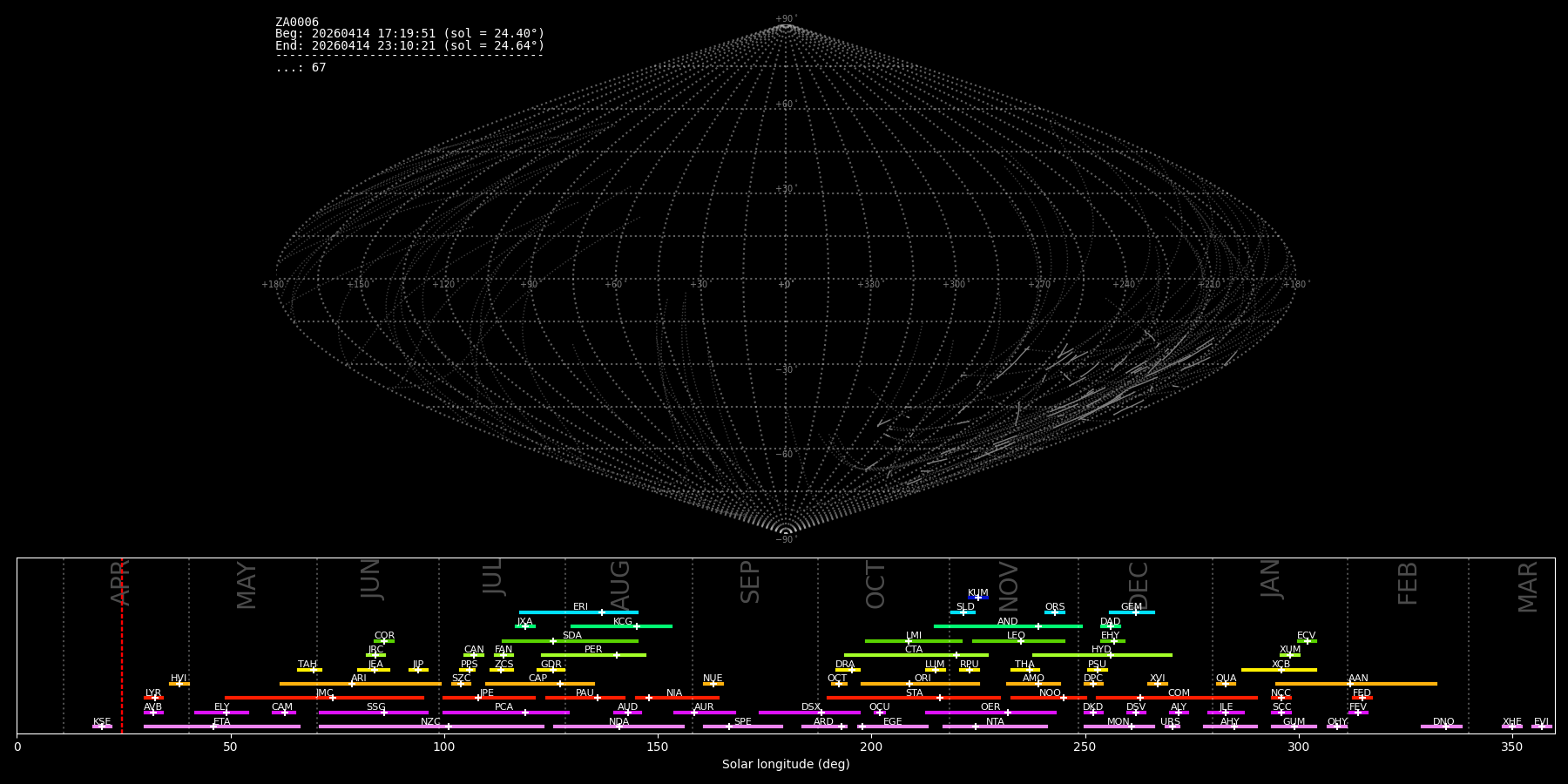The image size is (1568, 784).
Task: Click the HYD shower label
Action: tap(1102, 650)
